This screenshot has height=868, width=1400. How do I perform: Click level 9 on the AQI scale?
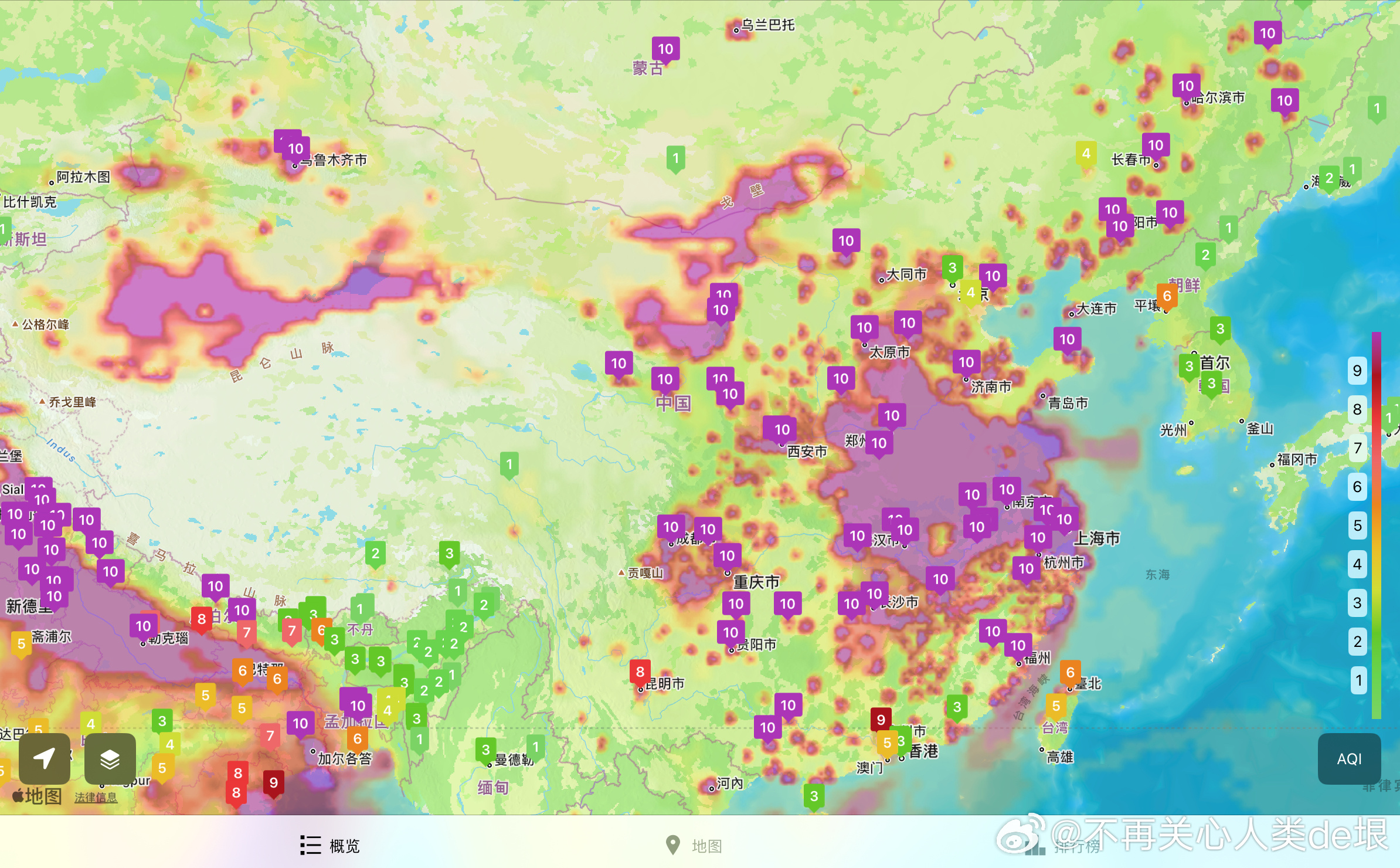[1357, 371]
